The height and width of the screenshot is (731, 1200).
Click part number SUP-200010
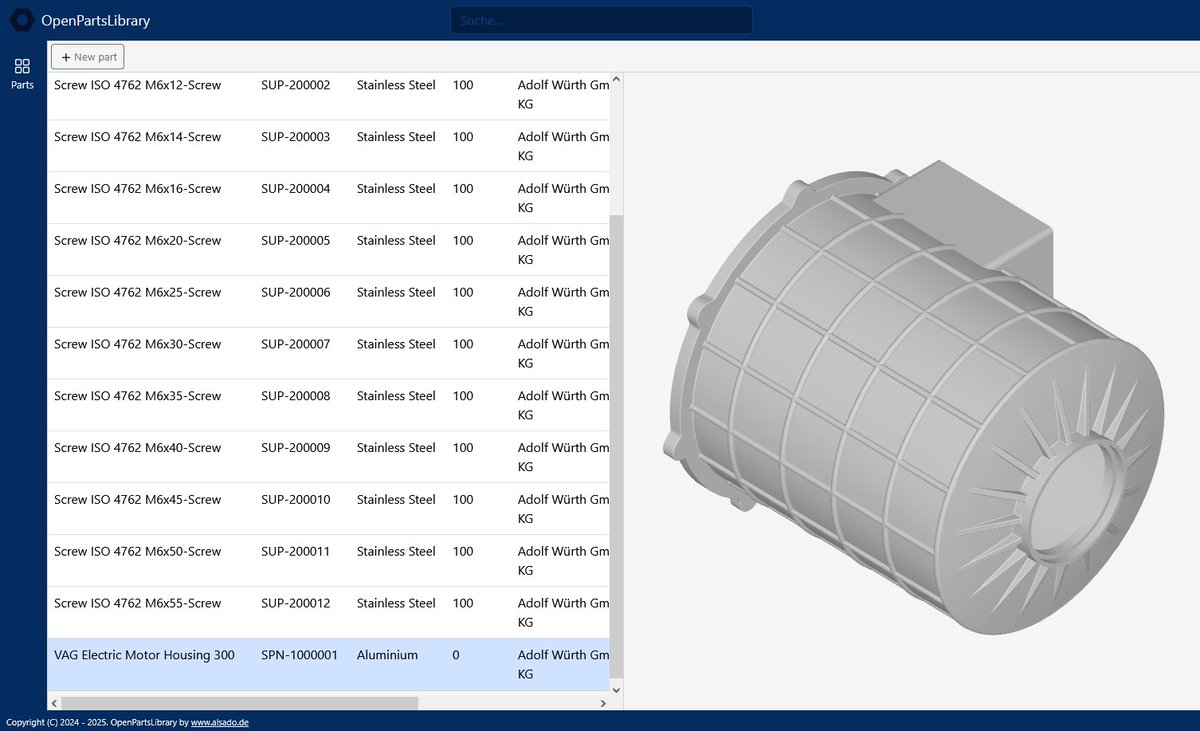point(295,501)
